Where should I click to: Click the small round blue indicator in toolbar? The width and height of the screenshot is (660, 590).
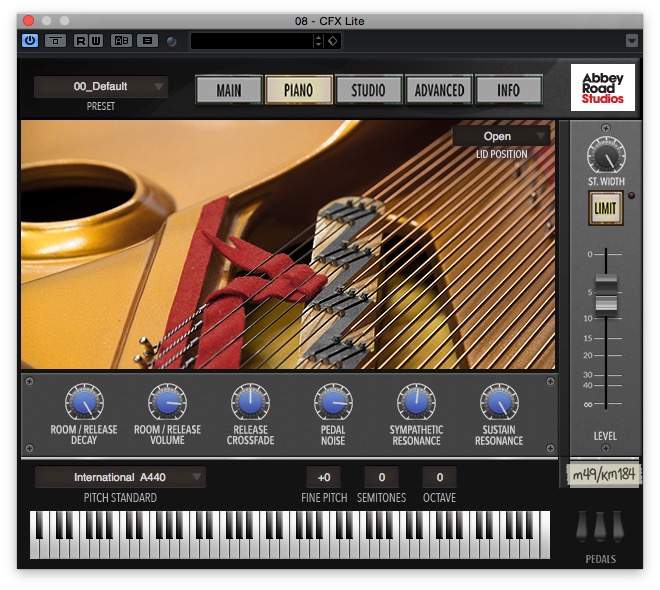[171, 41]
